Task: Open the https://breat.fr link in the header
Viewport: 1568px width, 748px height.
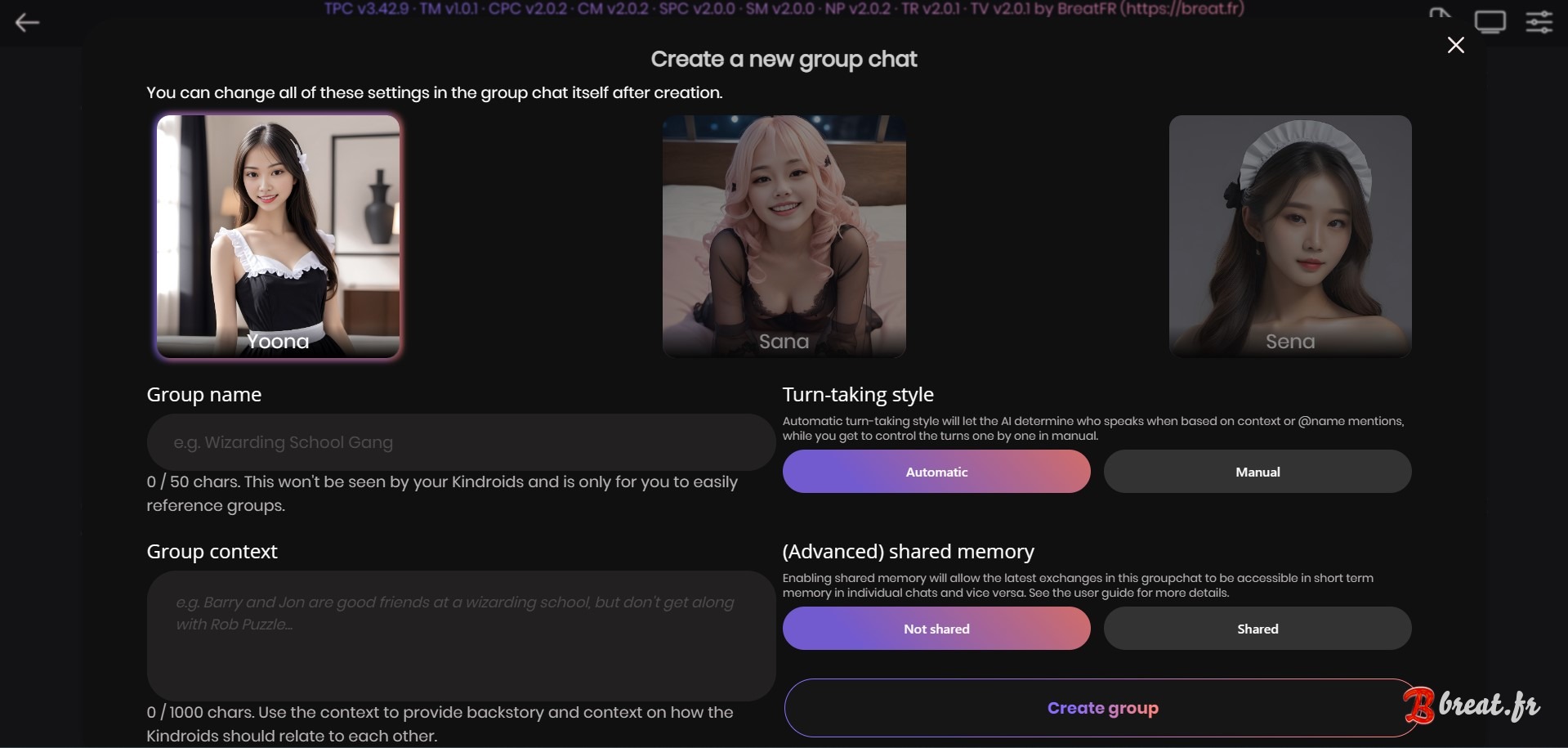Action: click(x=1182, y=9)
